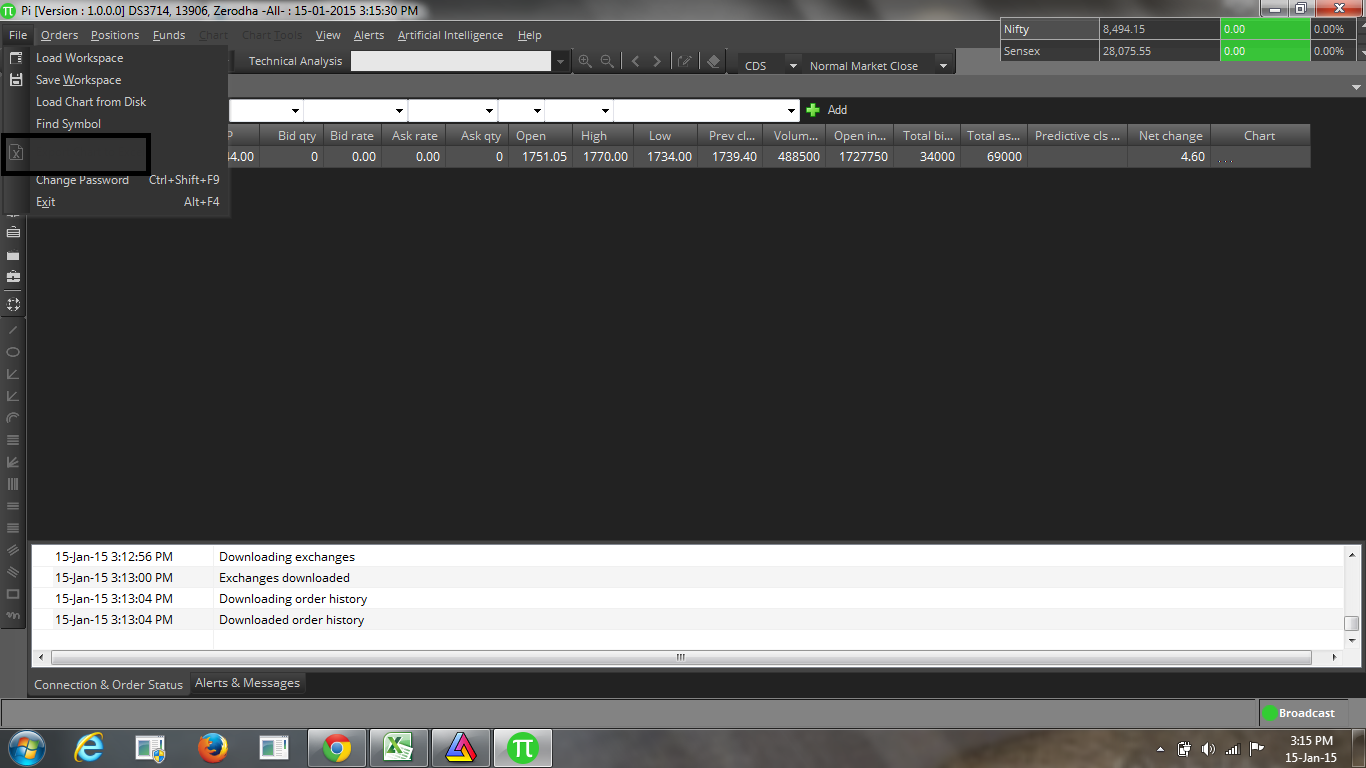
Task: Click the Add button
Action: pyautogui.click(x=837, y=110)
